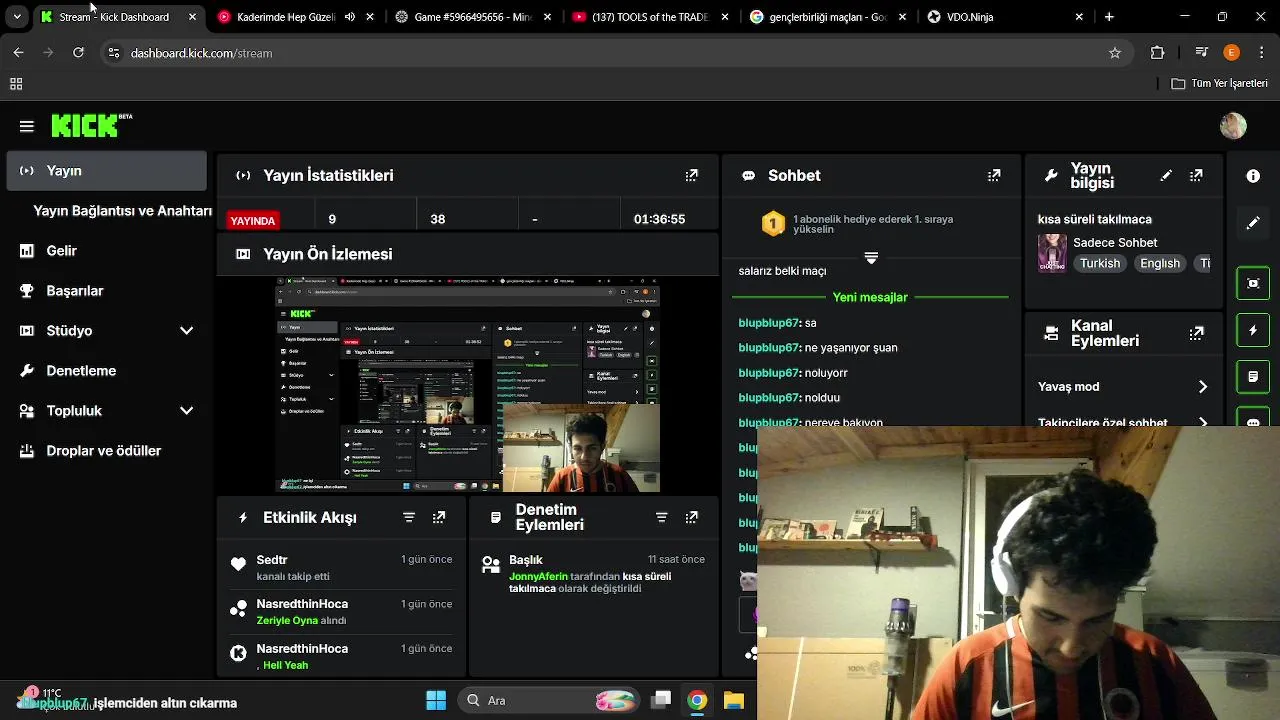This screenshot has width=1280, height=720.
Task: Click the green preview frame icon on the right rail
Action: tap(1253, 283)
